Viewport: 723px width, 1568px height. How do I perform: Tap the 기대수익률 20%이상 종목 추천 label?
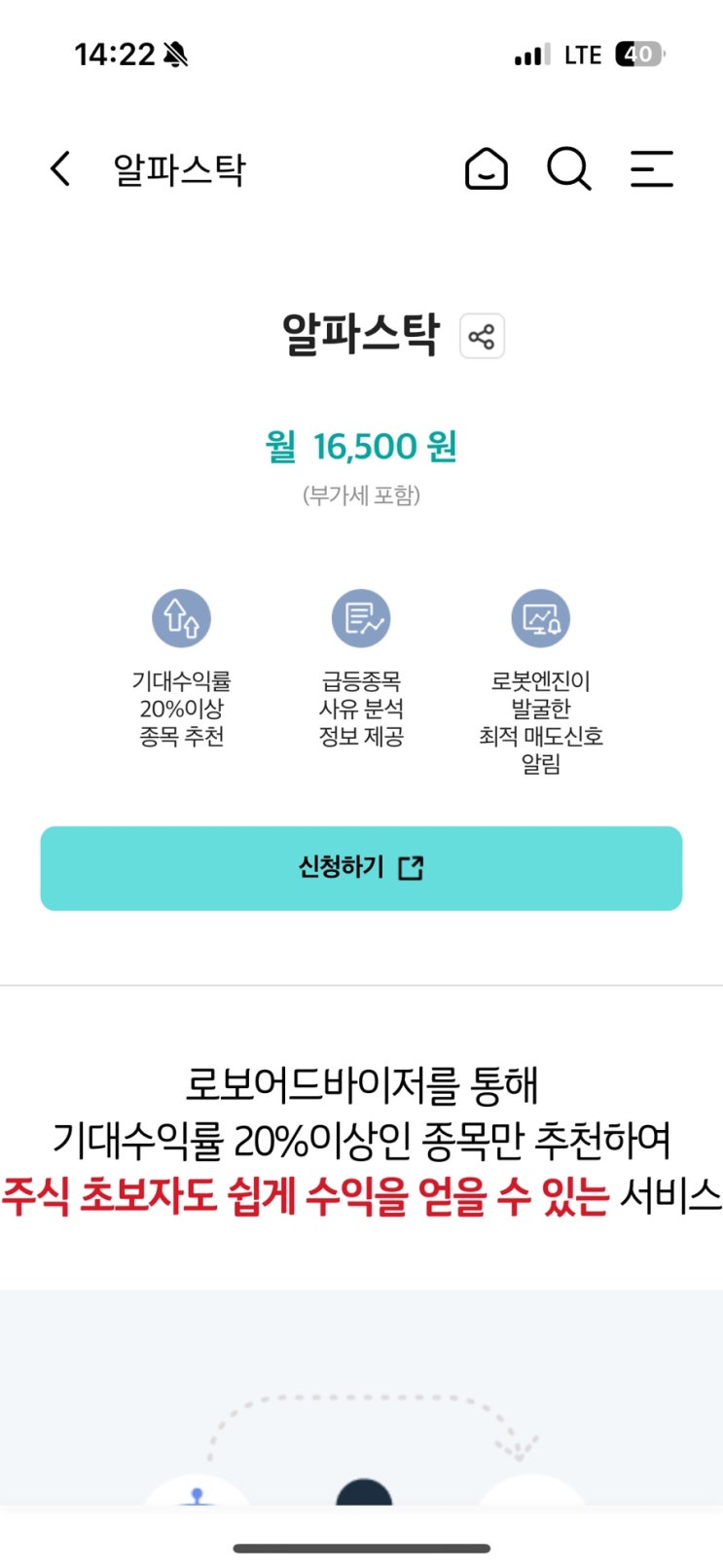click(181, 709)
